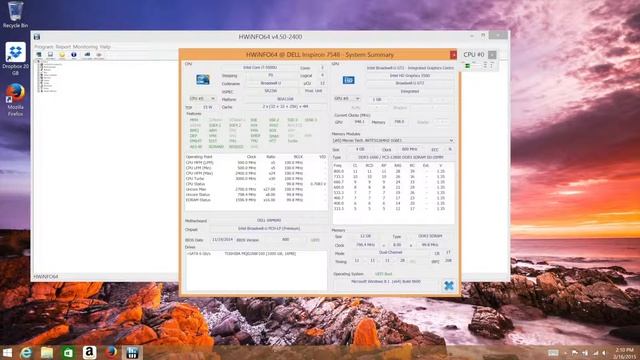Click the 800.0 frequency row in timing table

(x=393, y=171)
